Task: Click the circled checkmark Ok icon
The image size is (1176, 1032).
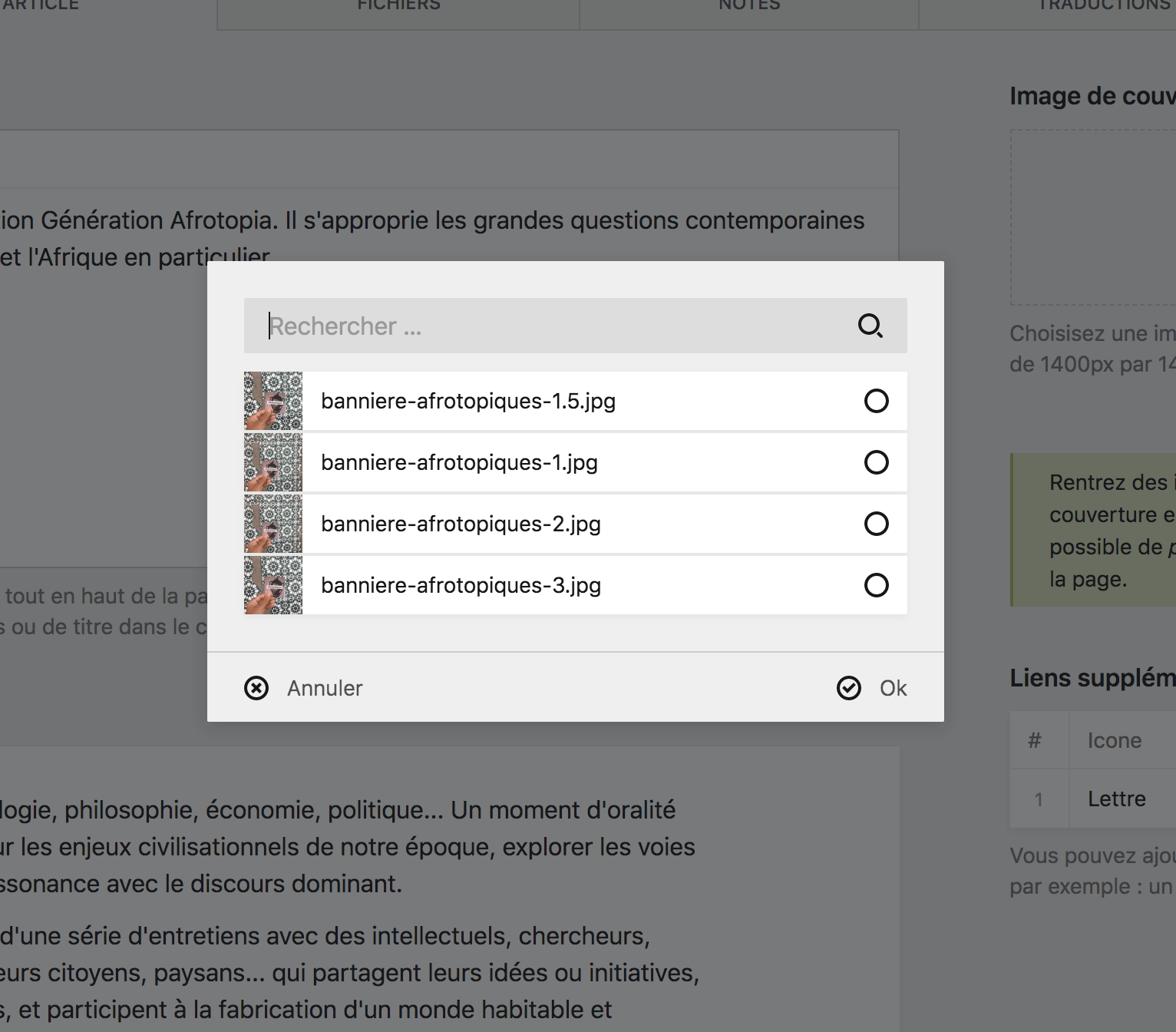Action: coord(849,688)
